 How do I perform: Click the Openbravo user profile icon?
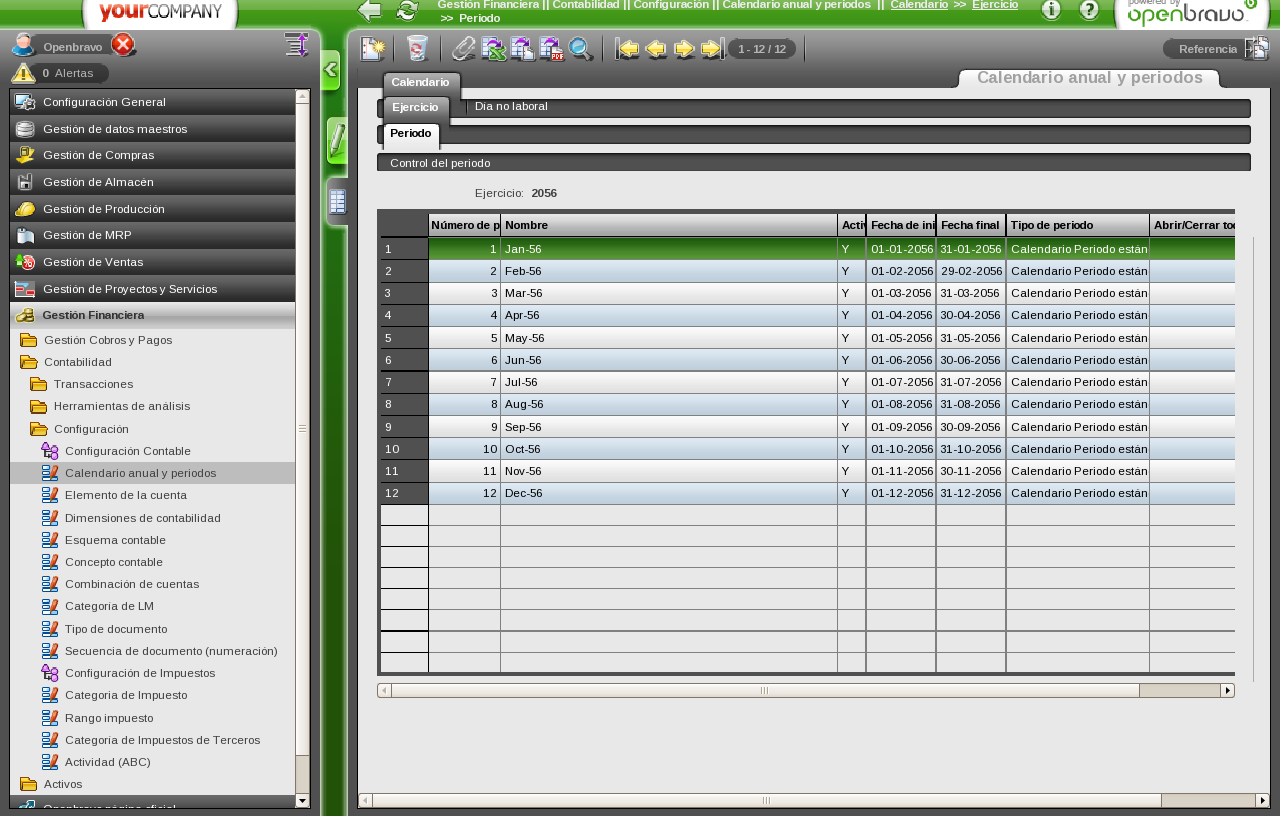23,45
